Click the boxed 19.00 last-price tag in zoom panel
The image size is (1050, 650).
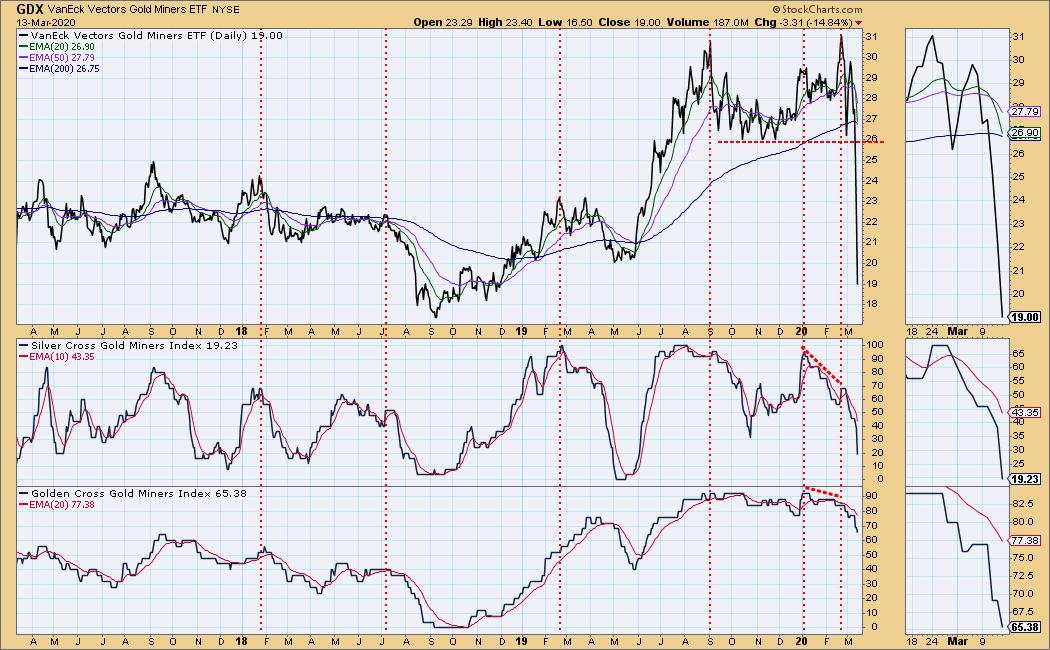[1025, 317]
